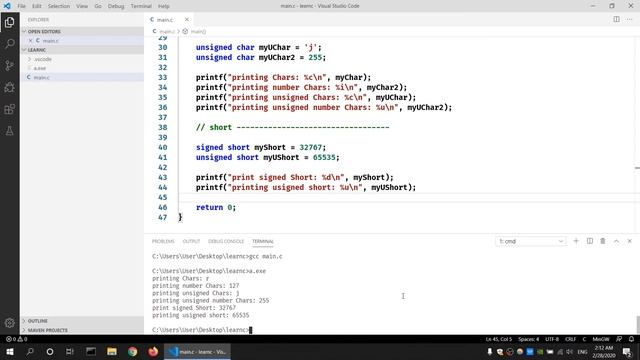Open the Action Center notification icon

(x=627, y=351)
